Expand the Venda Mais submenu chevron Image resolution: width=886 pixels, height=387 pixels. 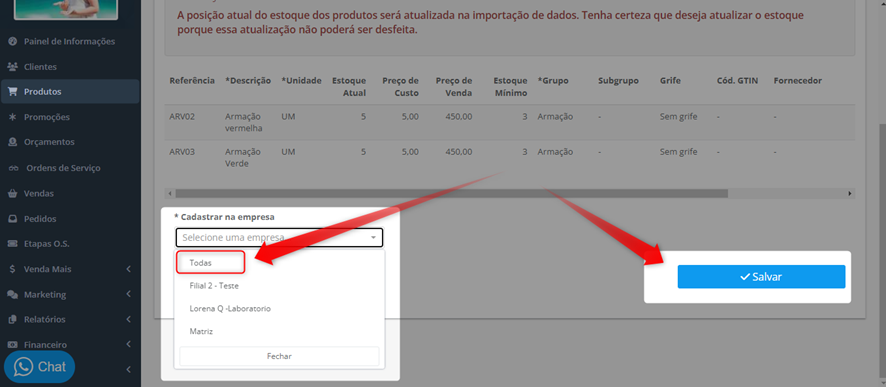click(128, 269)
